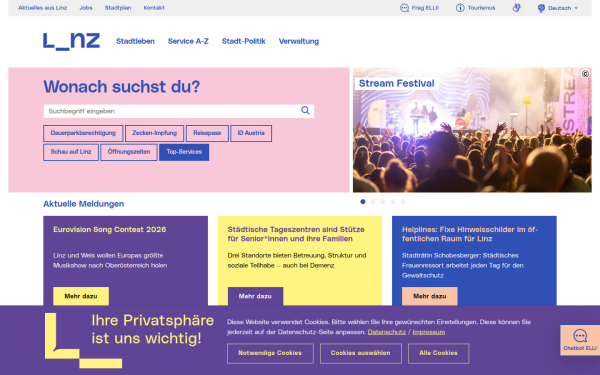Click Mehr dazu on the Tageszentren card

pos(255,296)
